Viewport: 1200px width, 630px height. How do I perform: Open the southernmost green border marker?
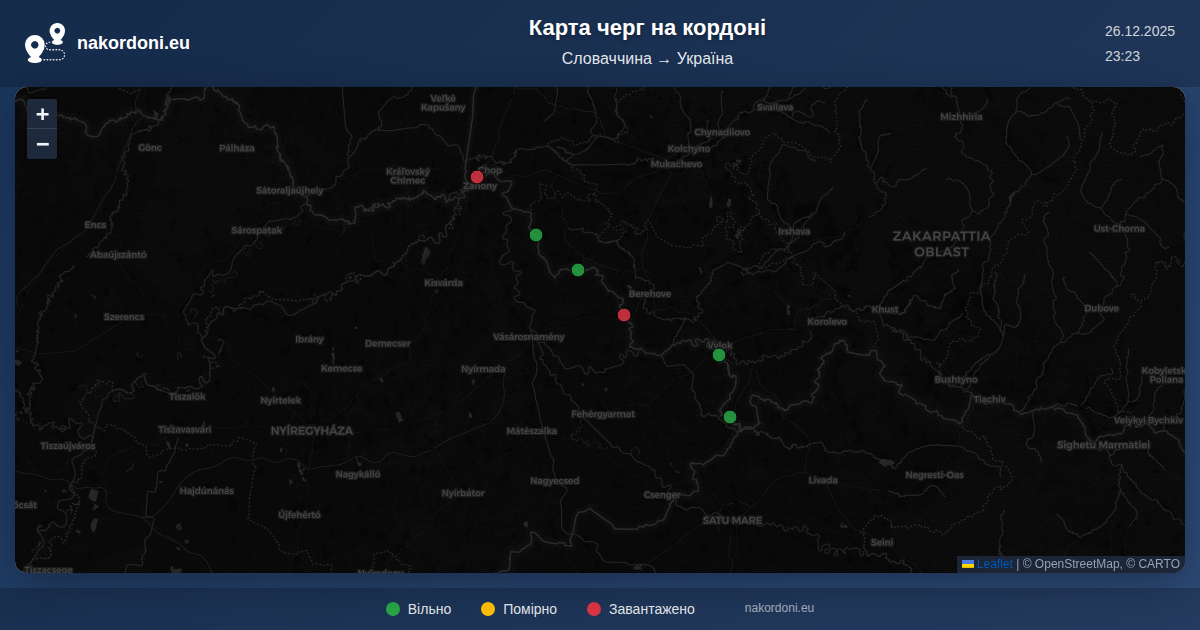click(x=730, y=417)
